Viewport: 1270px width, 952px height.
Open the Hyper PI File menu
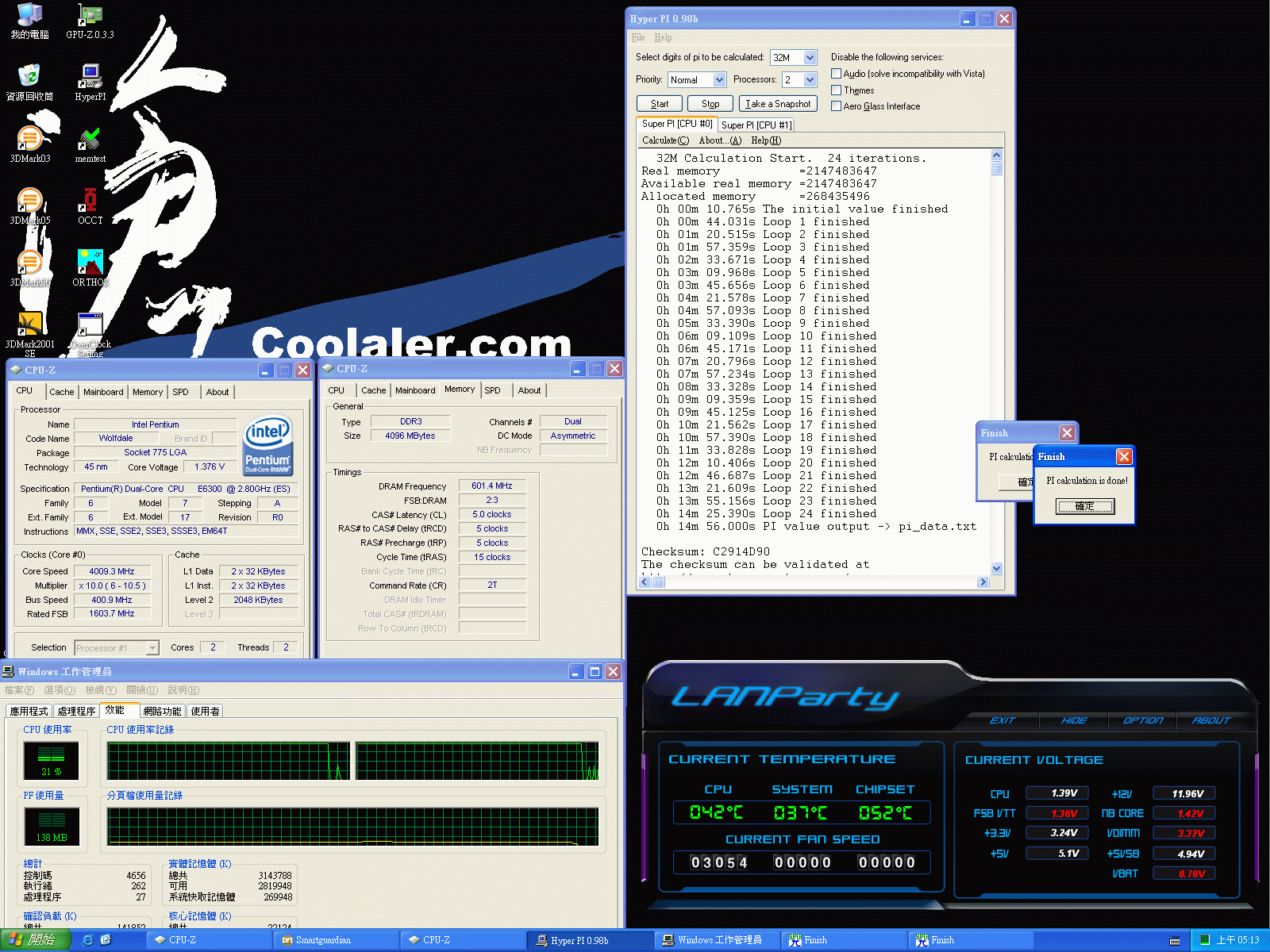point(638,37)
